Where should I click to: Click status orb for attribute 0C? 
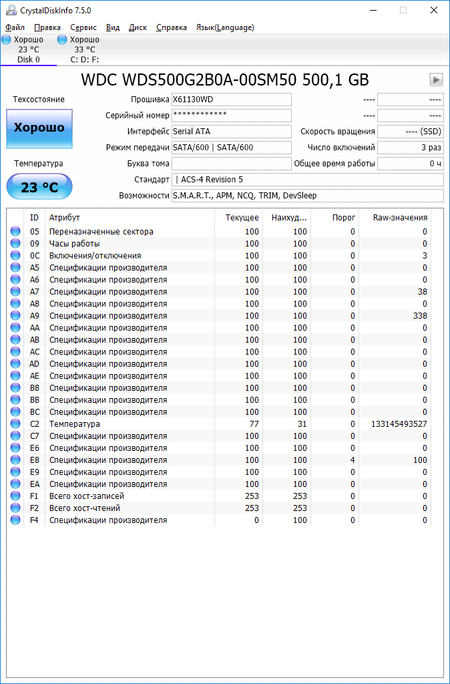pos(15,256)
